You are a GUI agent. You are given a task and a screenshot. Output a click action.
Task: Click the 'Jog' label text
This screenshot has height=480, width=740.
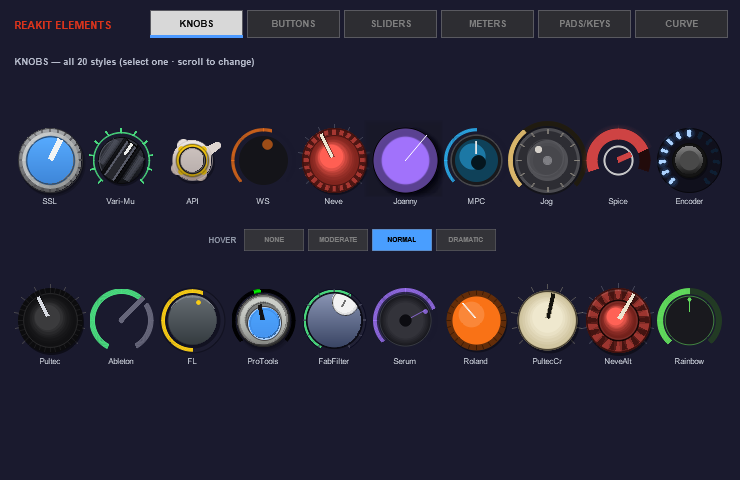click(547, 202)
